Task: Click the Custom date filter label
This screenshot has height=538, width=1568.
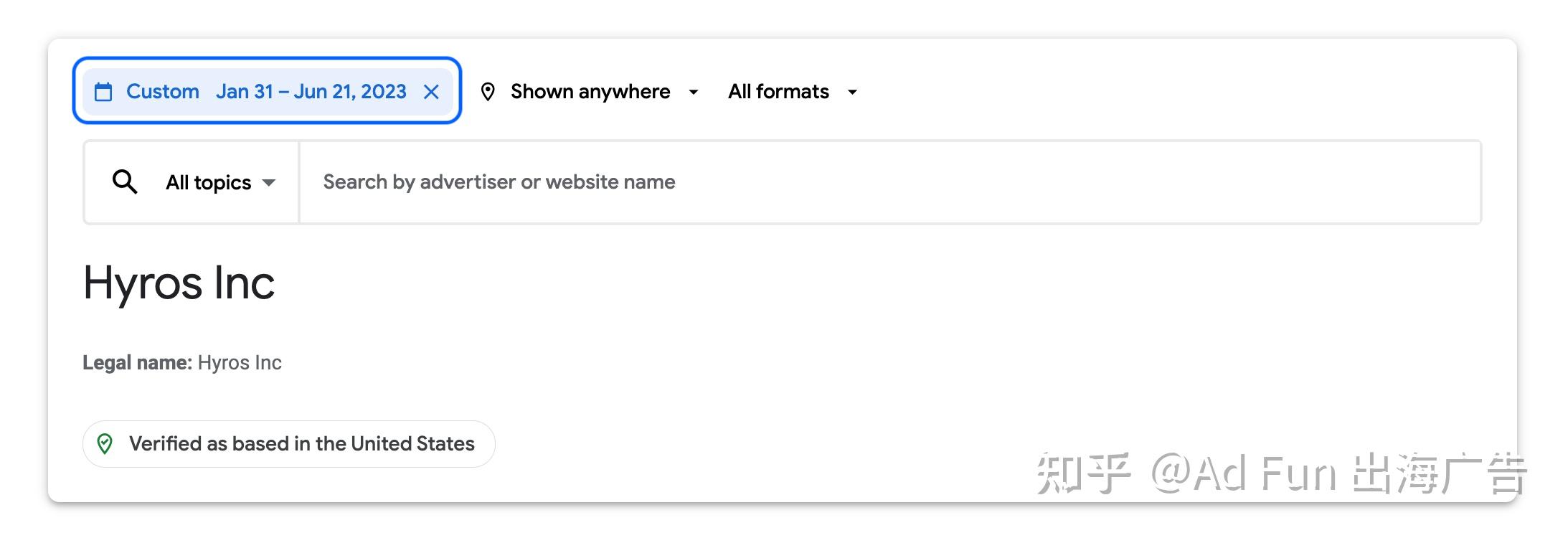Action: point(163,92)
